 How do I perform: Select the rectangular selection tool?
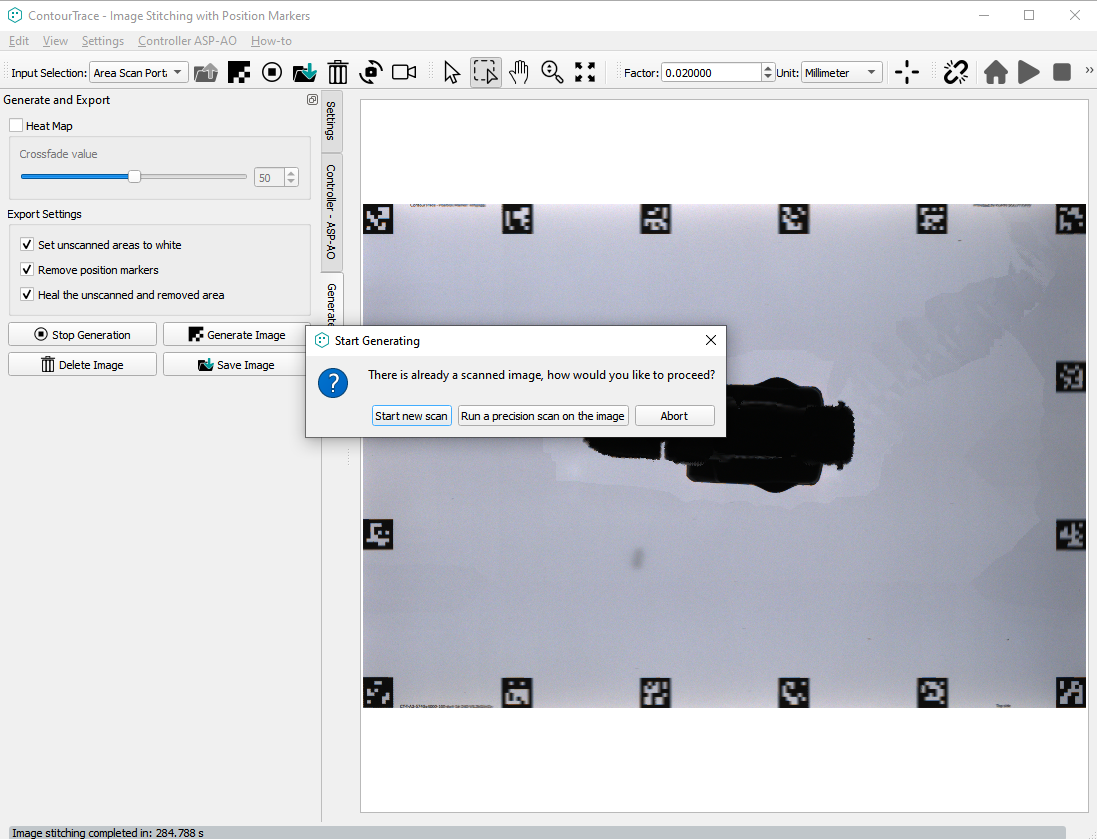(x=485, y=72)
